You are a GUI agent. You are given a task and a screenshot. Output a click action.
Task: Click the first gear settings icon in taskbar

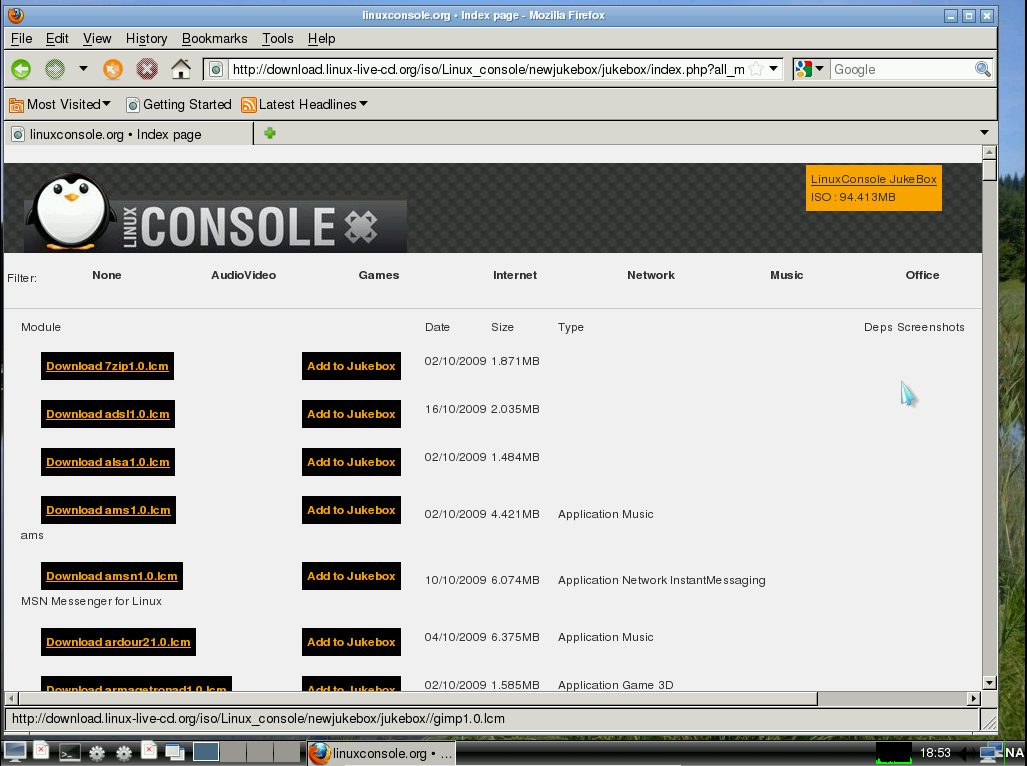click(97, 754)
